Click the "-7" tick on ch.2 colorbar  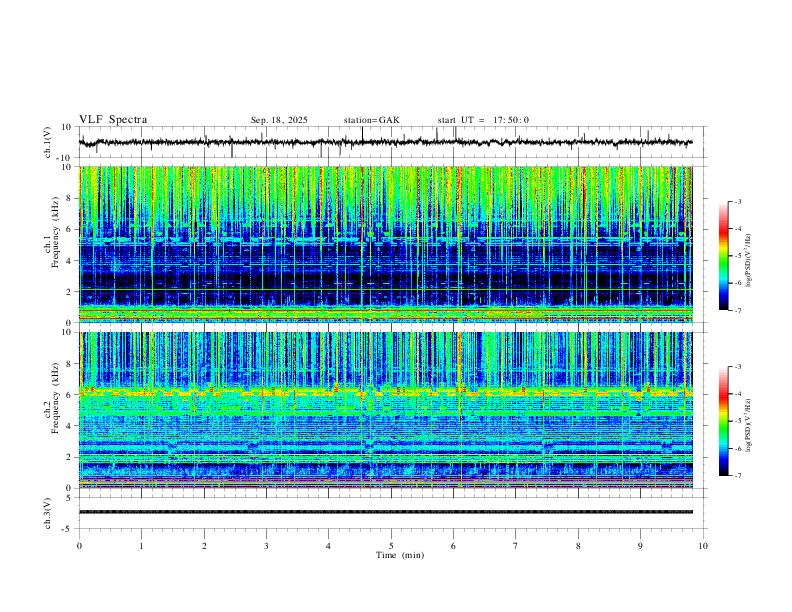tap(738, 476)
